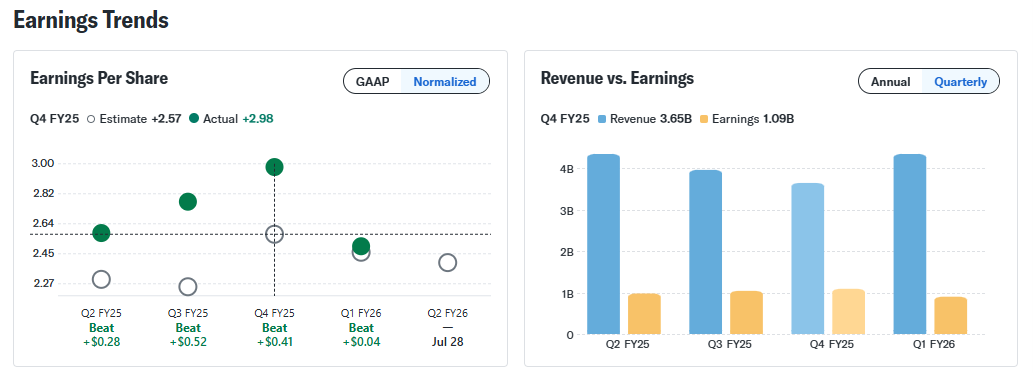Switch revenue chart to Annual

point(891,82)
